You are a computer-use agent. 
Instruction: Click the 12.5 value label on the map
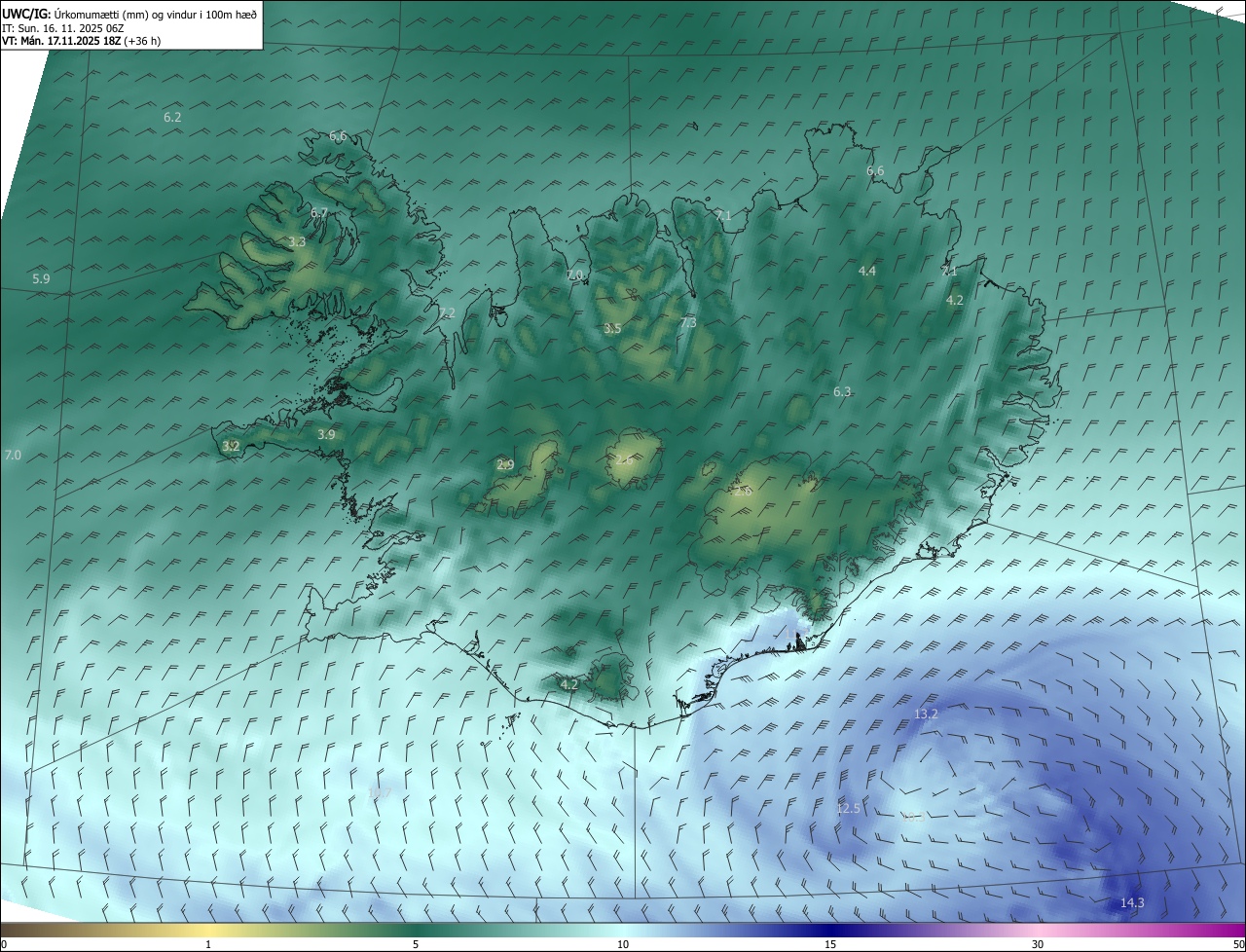click(849, 809)
